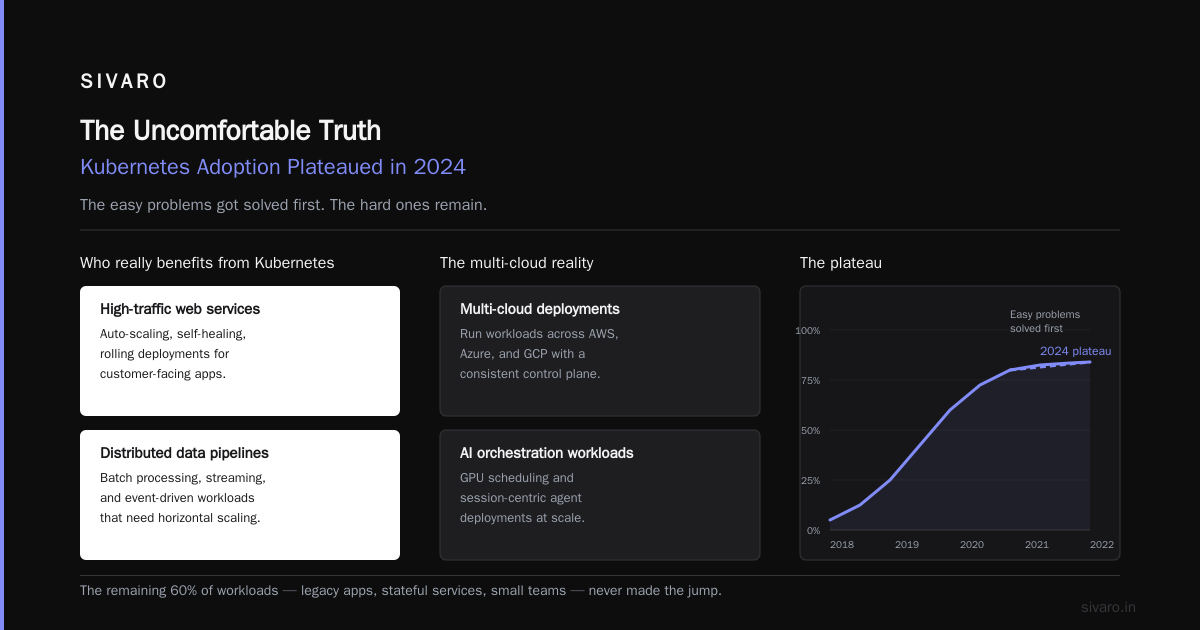Click the 2021 x-axis label
The height and width of the screenshot is (630, 1200).
[x=1037, y=545]
